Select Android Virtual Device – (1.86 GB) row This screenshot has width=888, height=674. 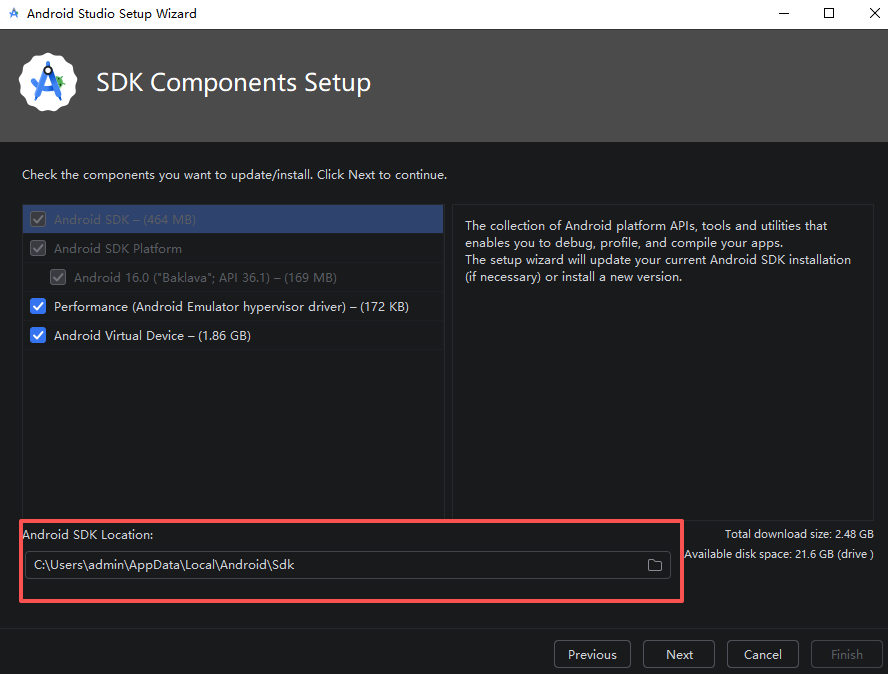[x=233, y=335]
